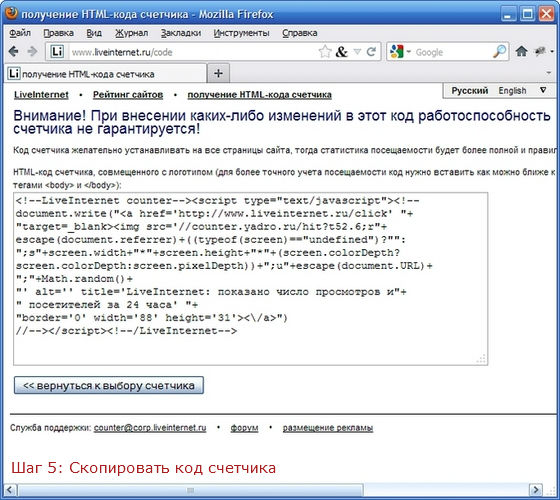Go to the home page icon
This screenshot has width=560, height=500.
(521, 52)
